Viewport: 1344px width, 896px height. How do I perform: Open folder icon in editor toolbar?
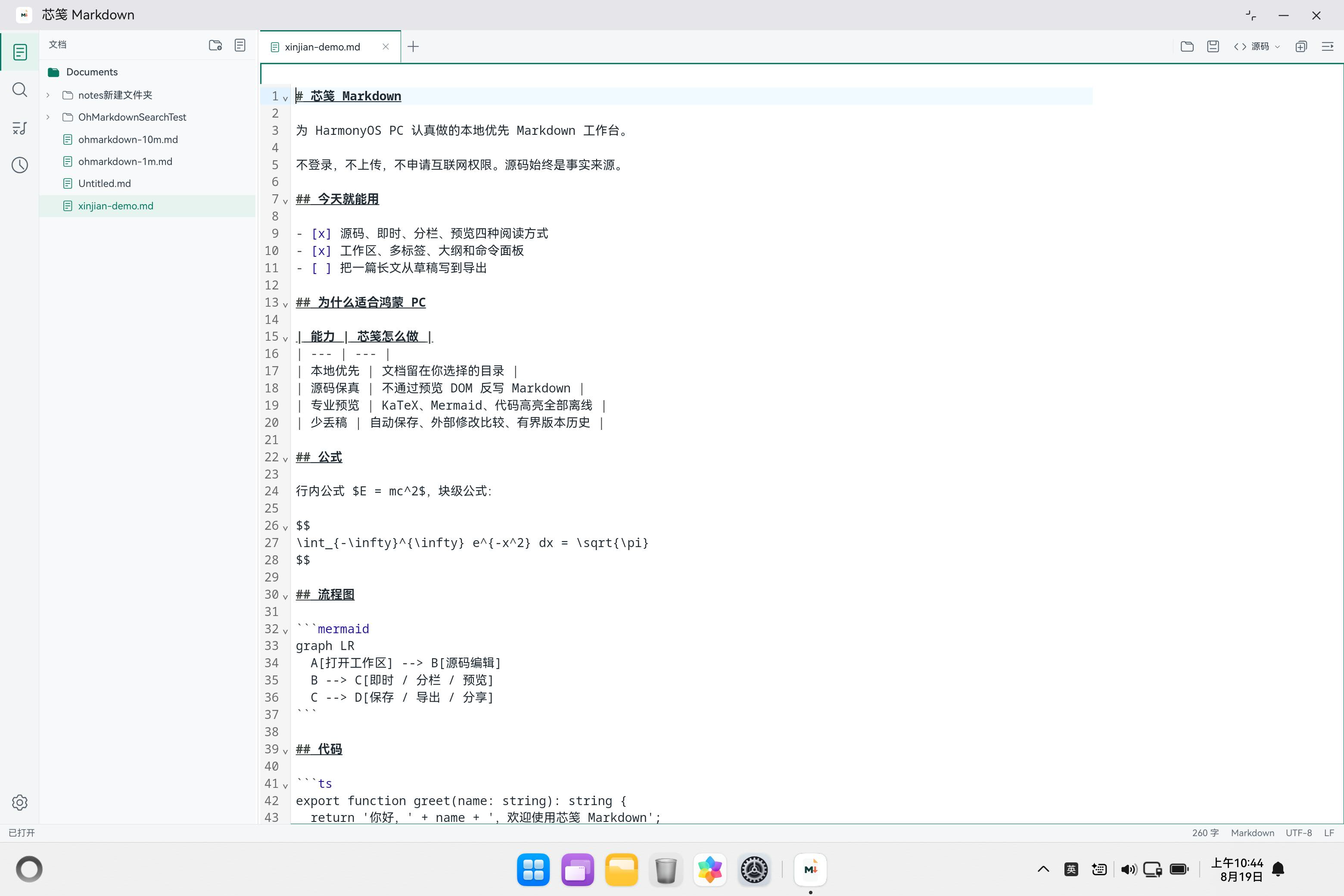pos(1187,46)
